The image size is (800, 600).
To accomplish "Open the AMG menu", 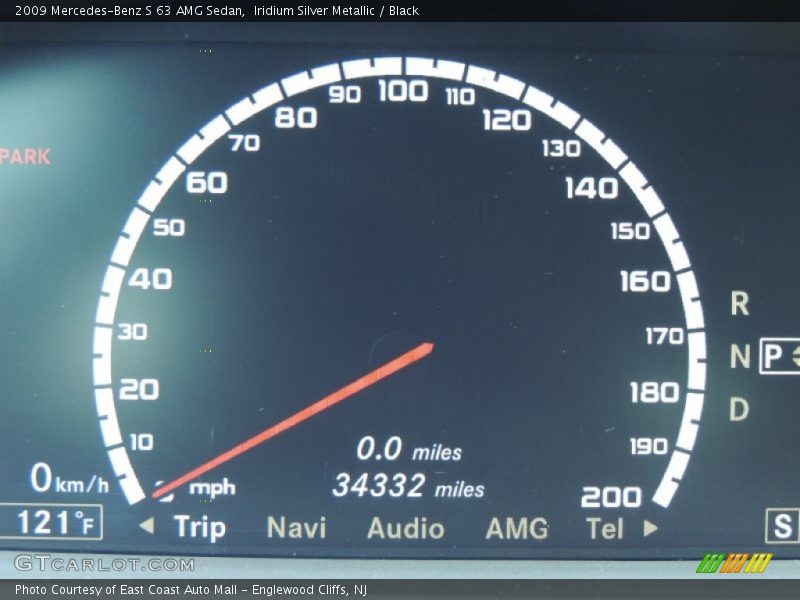I will [x=517, y=528].
